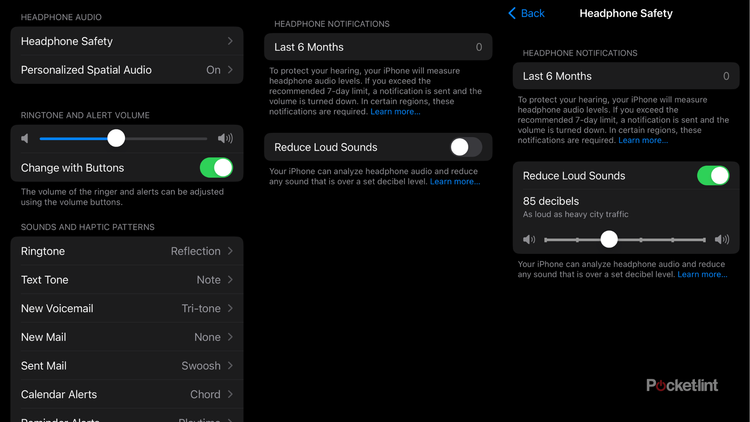
Task: Click Learn more under middle Reduce Loud Sounds
Action: [x=455, y=182]
